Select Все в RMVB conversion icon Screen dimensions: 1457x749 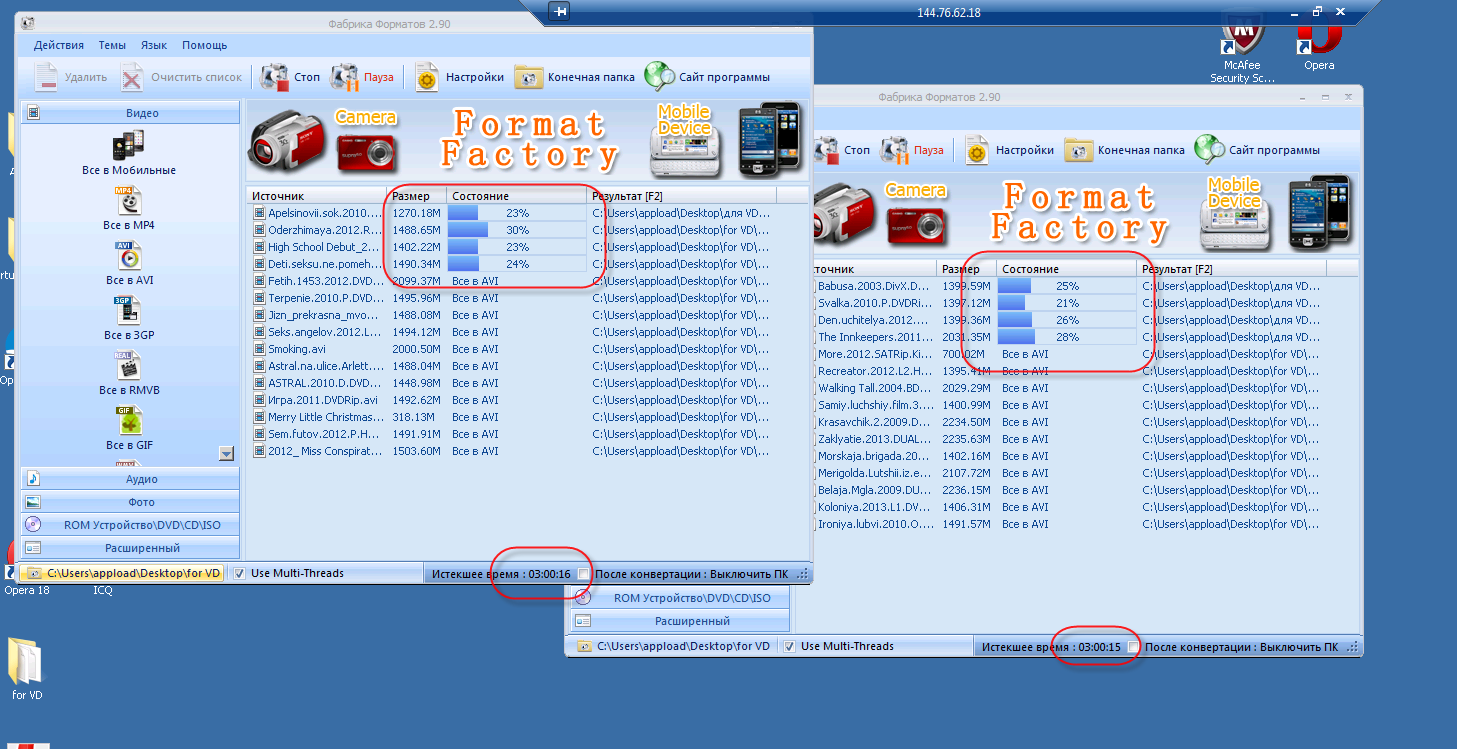(129, 367)
